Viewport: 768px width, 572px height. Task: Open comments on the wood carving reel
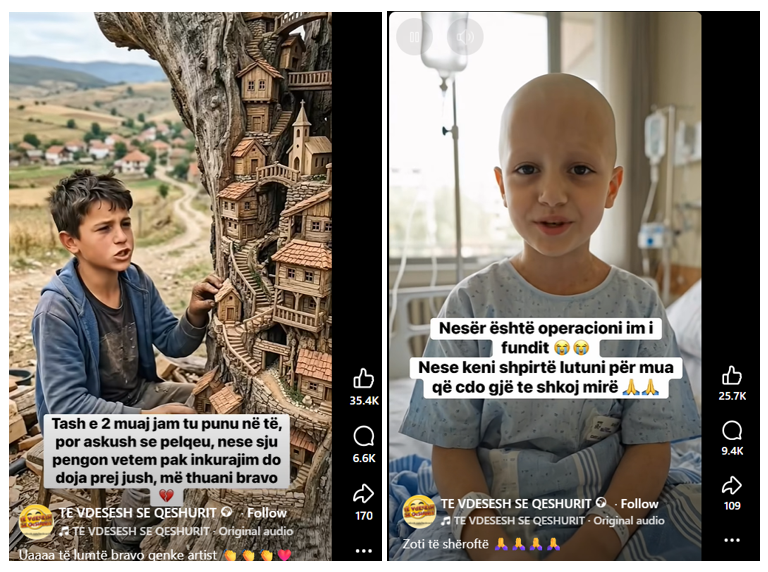[363, 436]
